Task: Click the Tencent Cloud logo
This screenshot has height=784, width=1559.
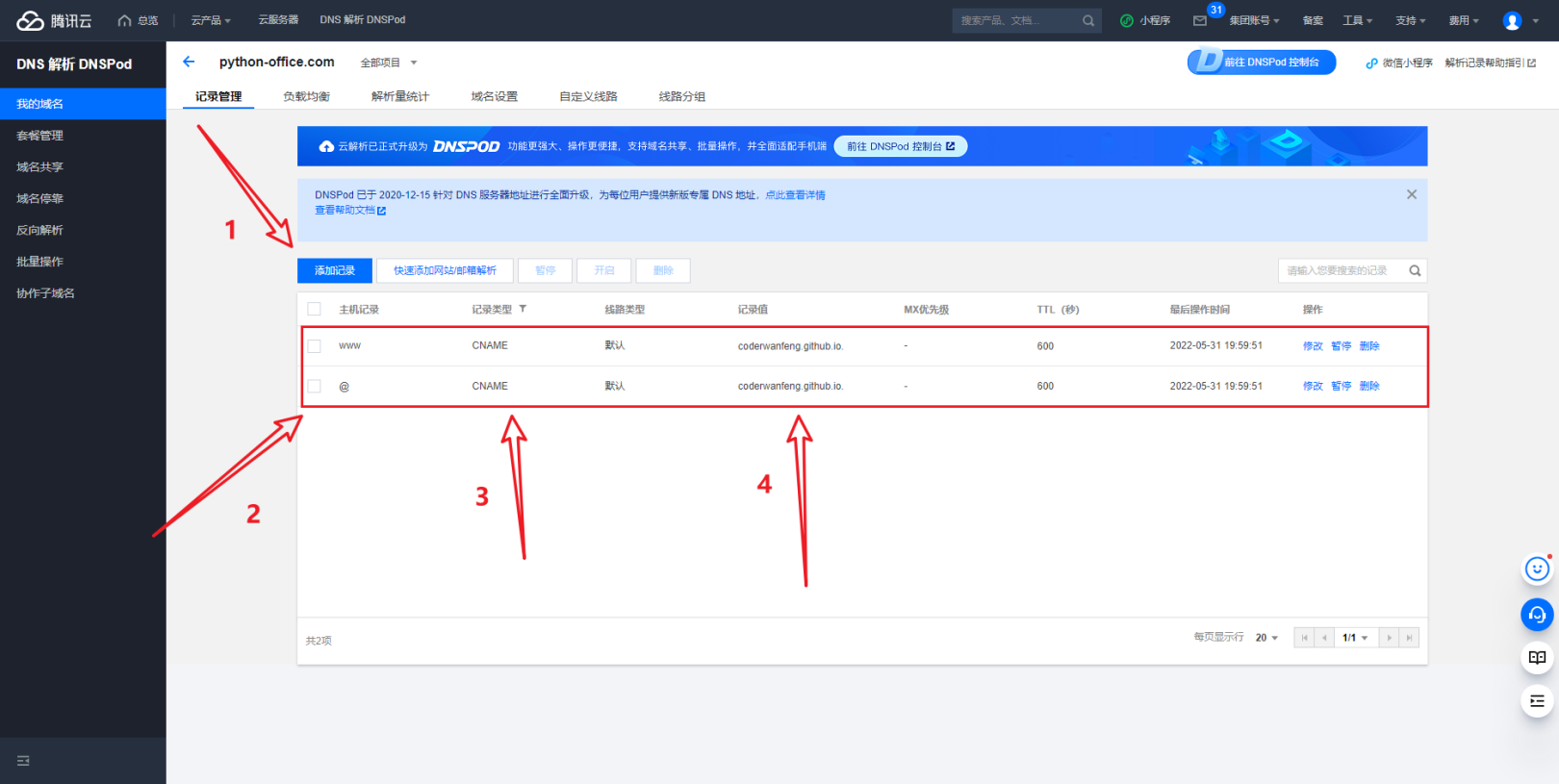Action: tap(54, 20)
